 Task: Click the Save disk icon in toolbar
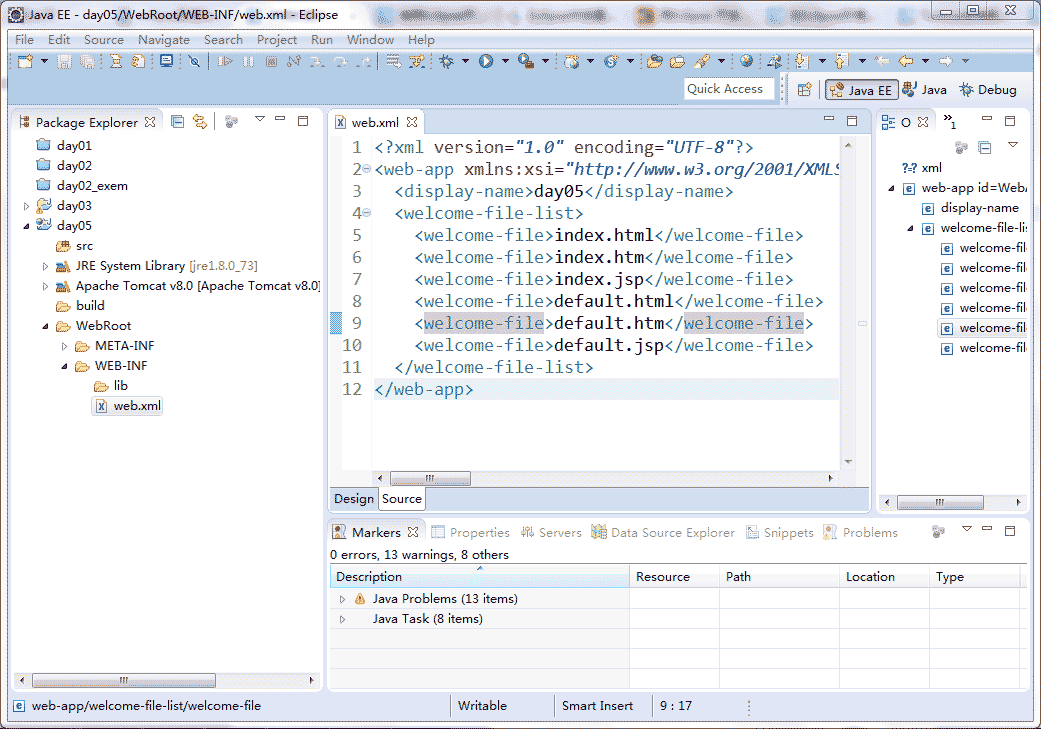pyautogui.click(x=64, y=61)
